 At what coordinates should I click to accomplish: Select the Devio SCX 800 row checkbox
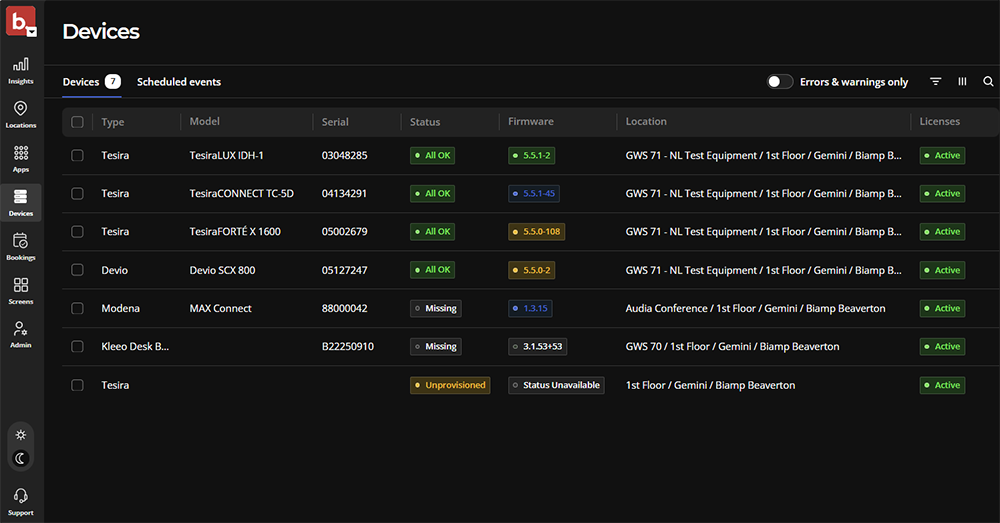(x=77, y=270)
